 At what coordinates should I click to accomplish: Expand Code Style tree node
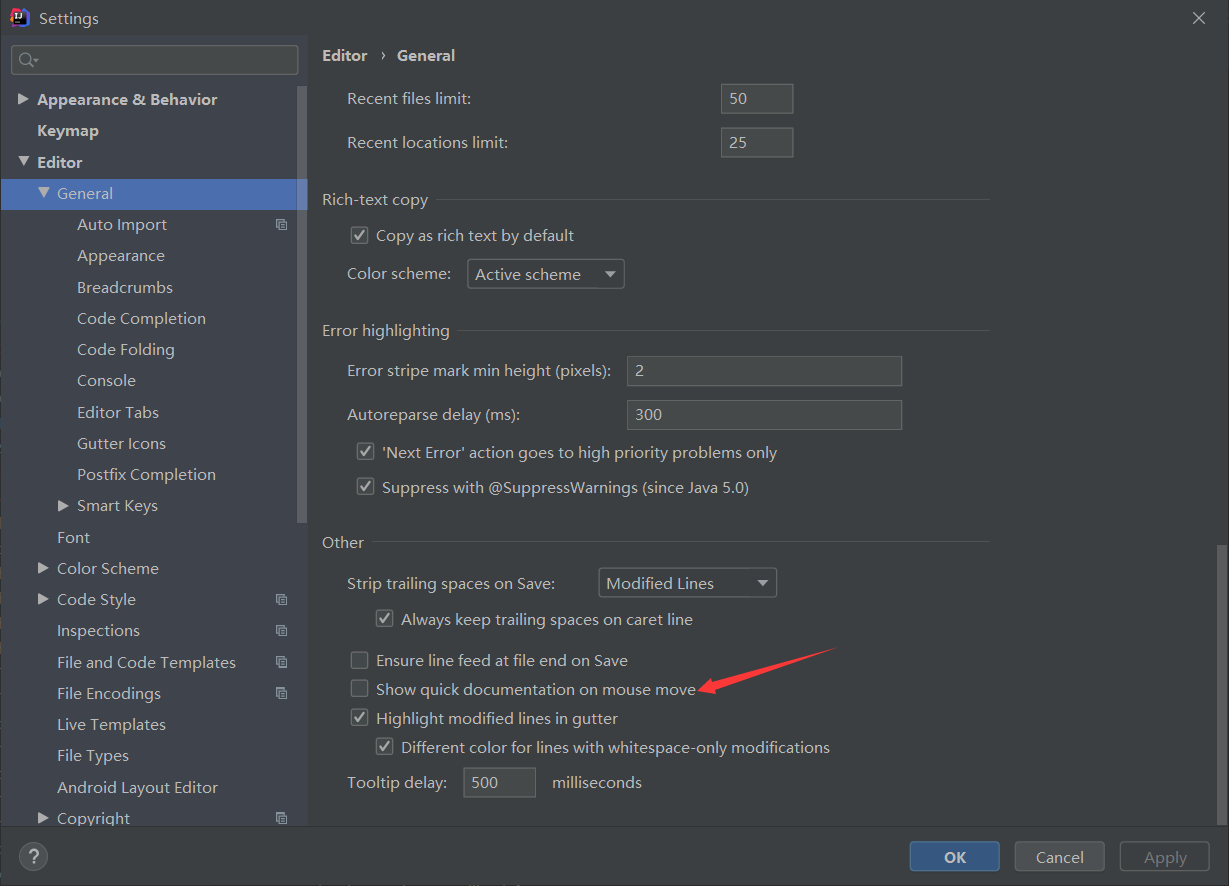coord(43,599)
